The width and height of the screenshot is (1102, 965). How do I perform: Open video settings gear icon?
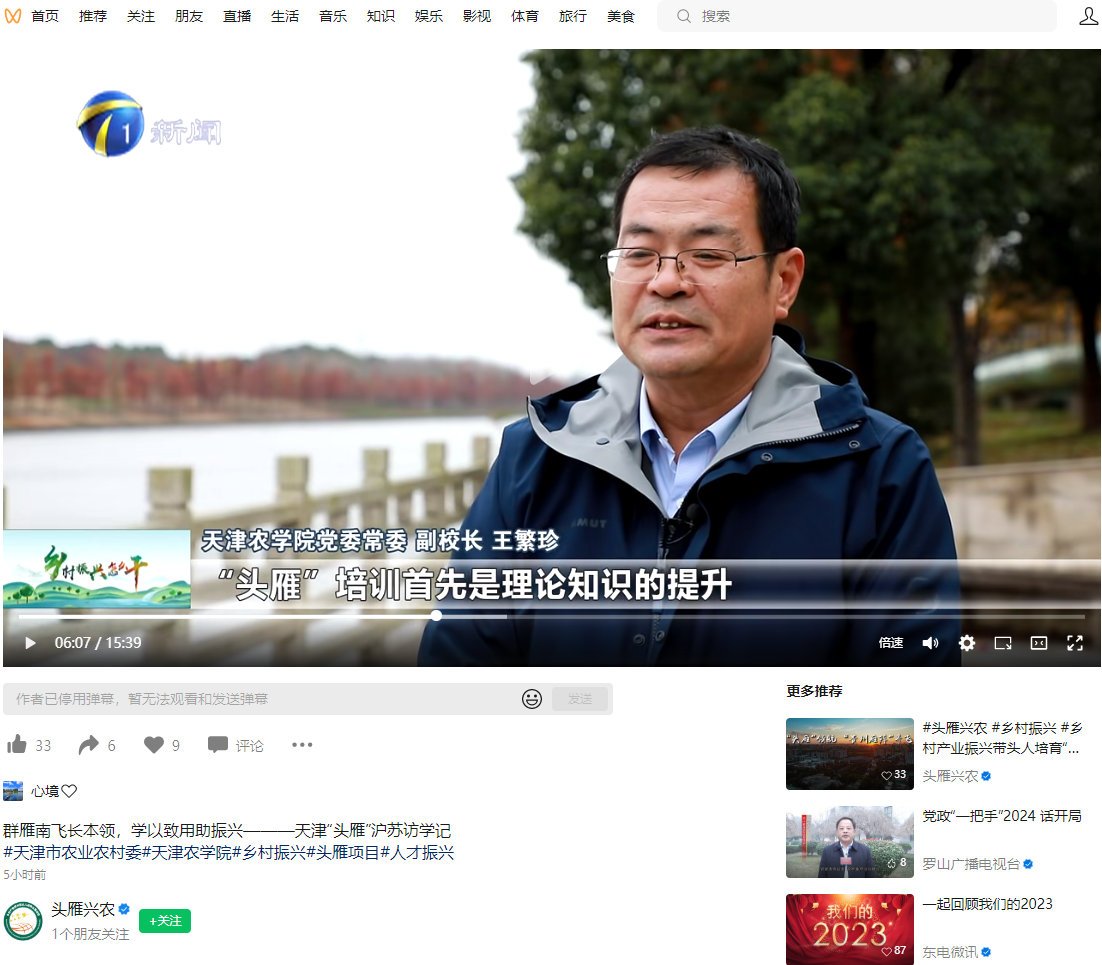(966, 643)
